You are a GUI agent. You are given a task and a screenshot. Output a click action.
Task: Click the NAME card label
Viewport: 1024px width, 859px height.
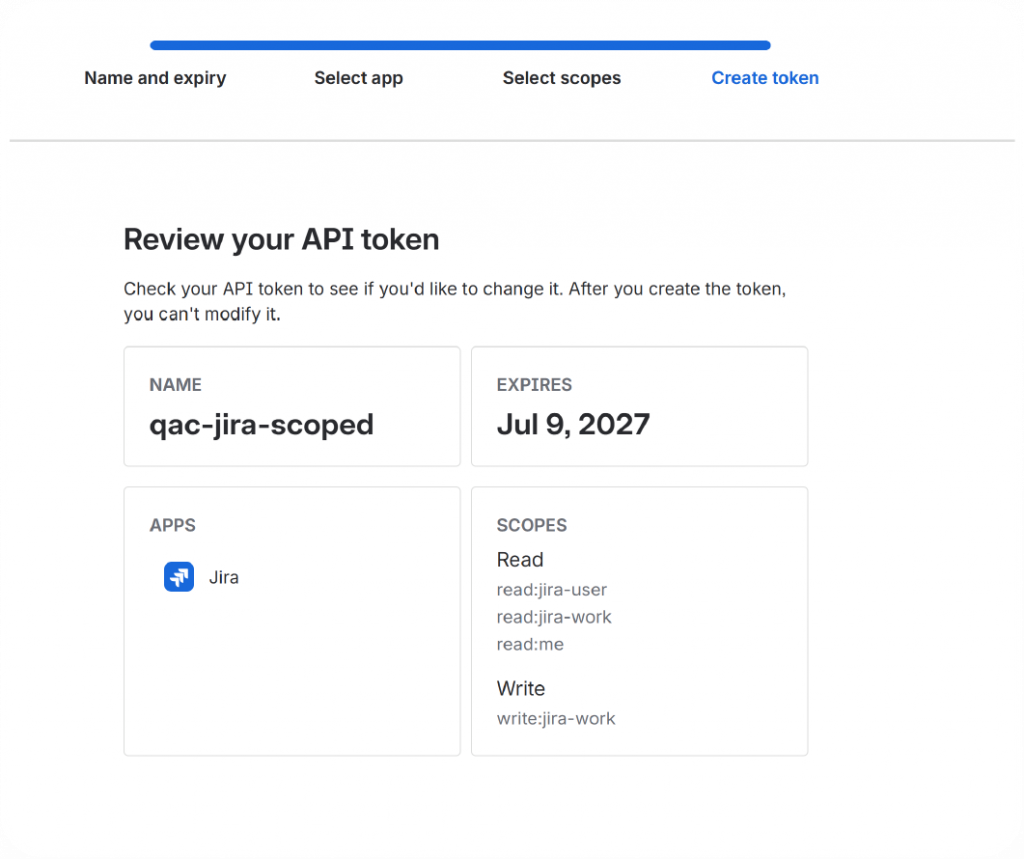coord(175,385)
